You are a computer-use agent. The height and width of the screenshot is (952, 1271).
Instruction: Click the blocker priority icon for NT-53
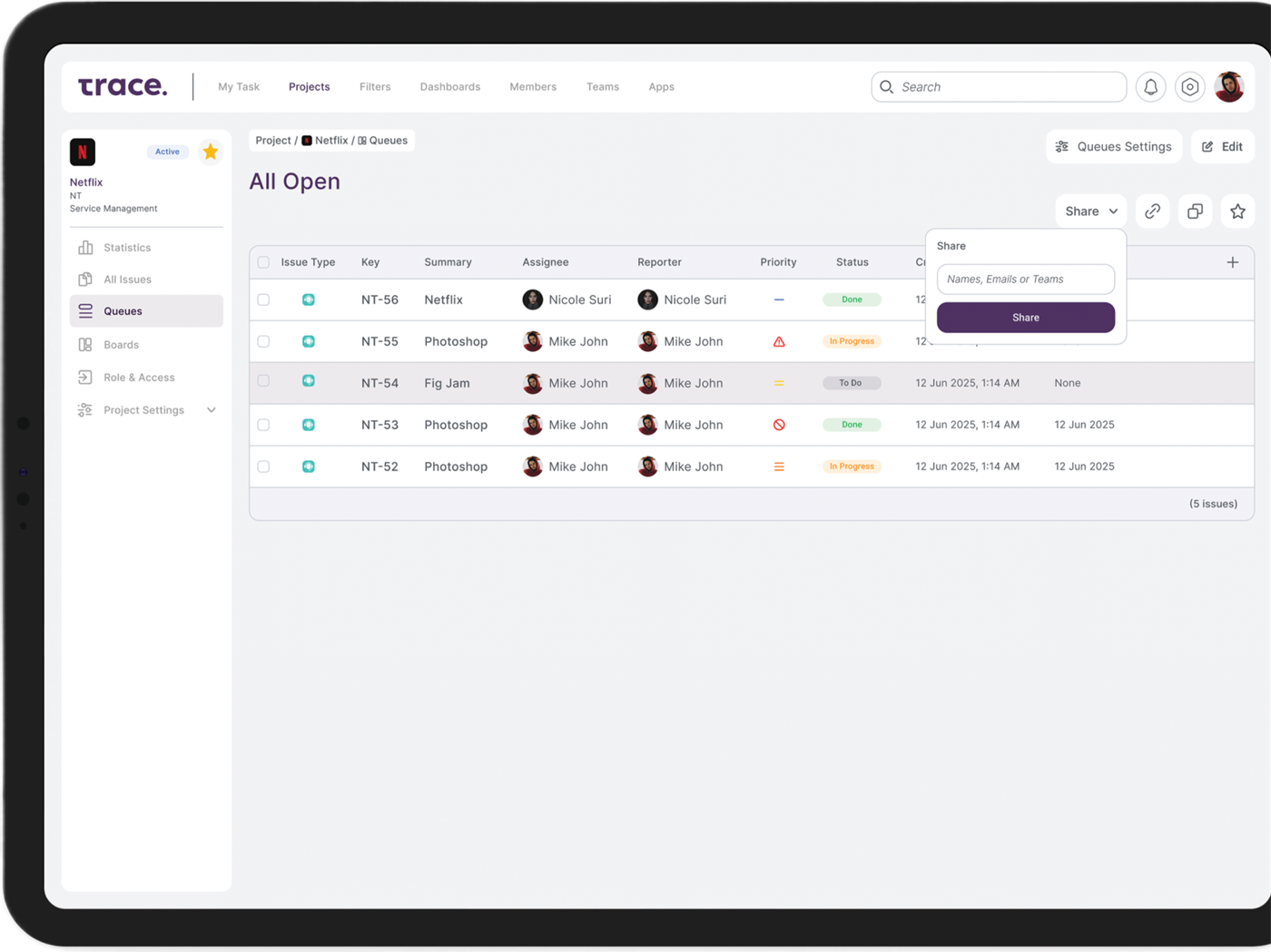point(779,425)
